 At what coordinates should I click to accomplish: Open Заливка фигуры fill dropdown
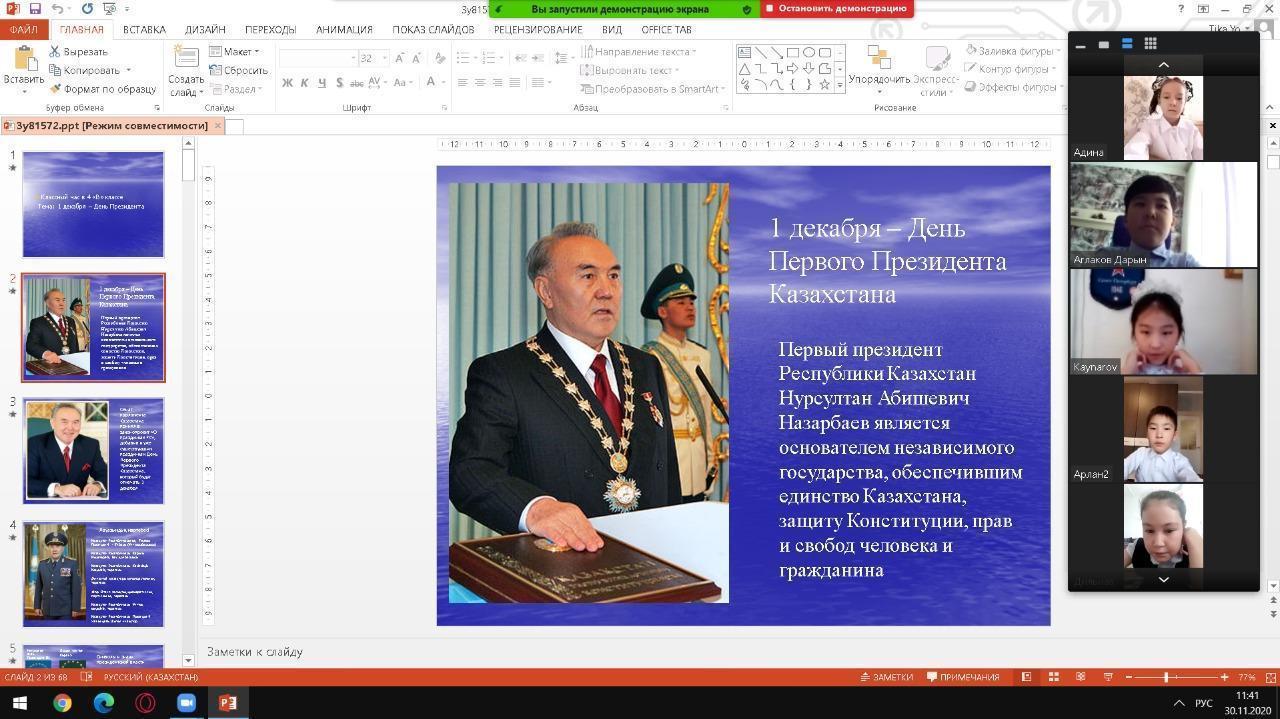pos(1014,51)
